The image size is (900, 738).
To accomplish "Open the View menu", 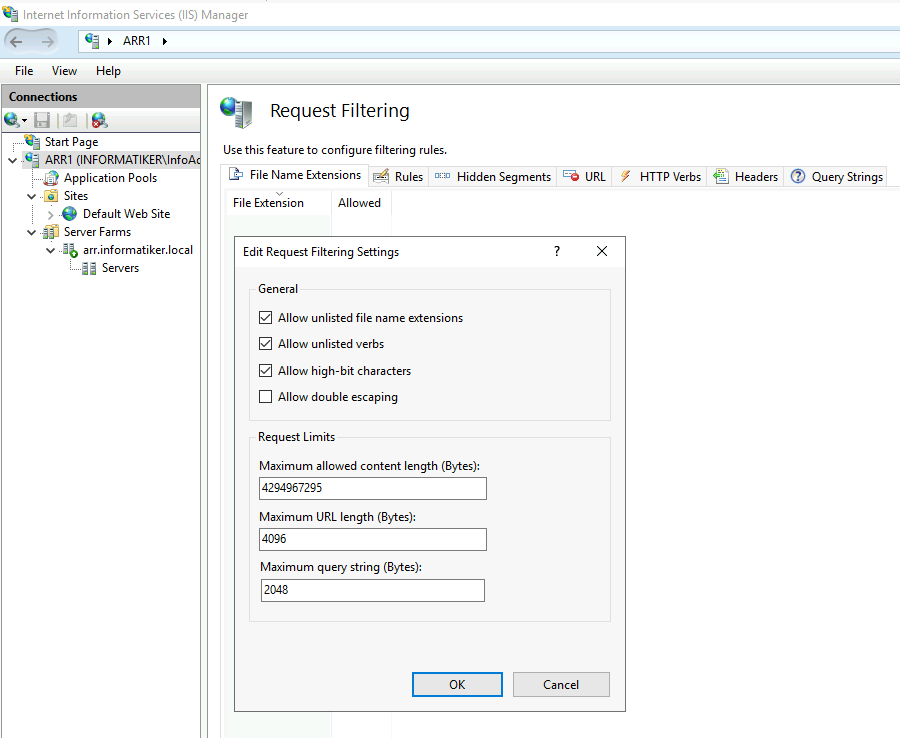I will 64,71.
